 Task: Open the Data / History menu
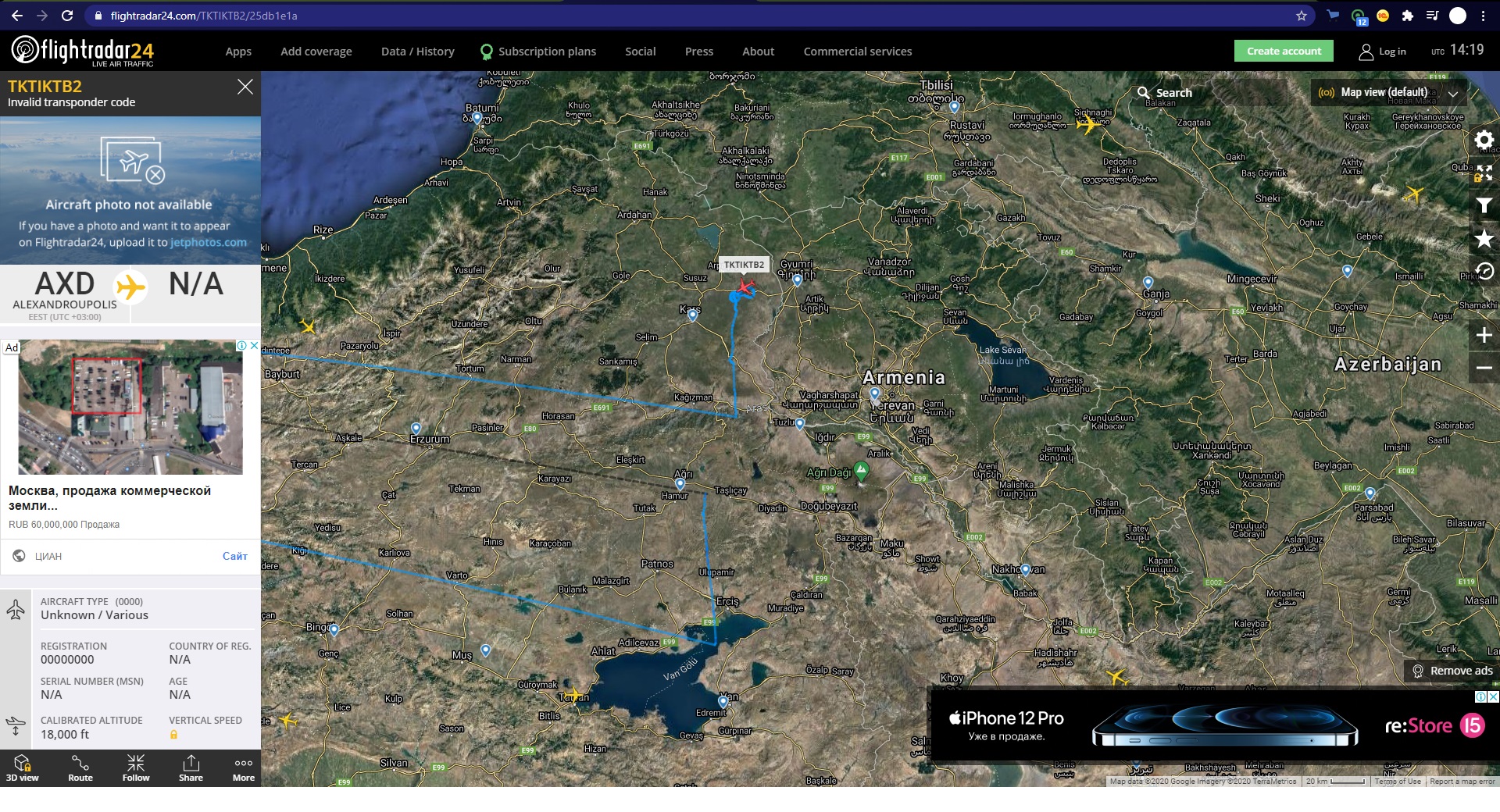click(x=417, y=52)
